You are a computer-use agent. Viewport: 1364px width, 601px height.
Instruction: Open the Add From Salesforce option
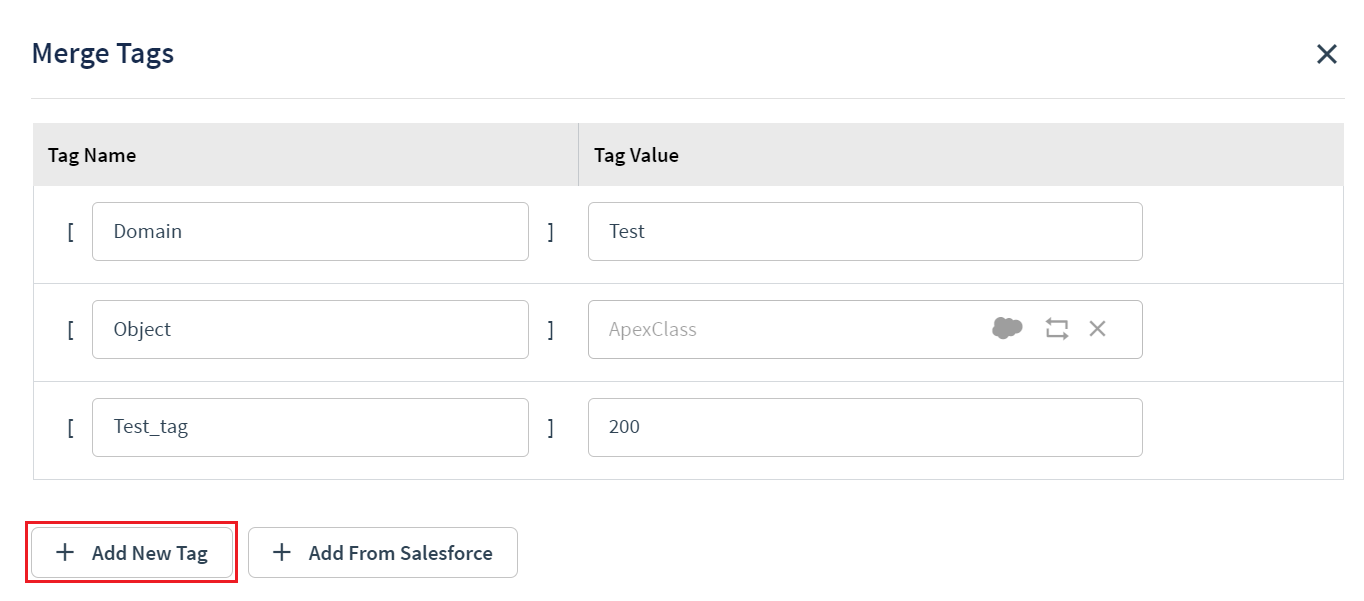coord(383,552)
